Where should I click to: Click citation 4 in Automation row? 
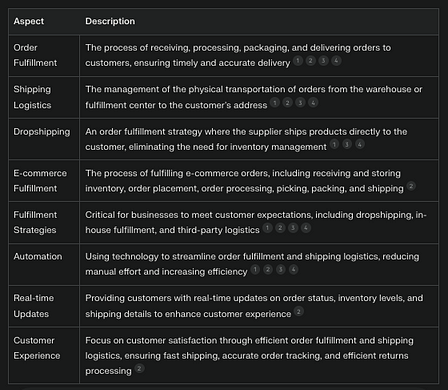(x=294, y=270)
